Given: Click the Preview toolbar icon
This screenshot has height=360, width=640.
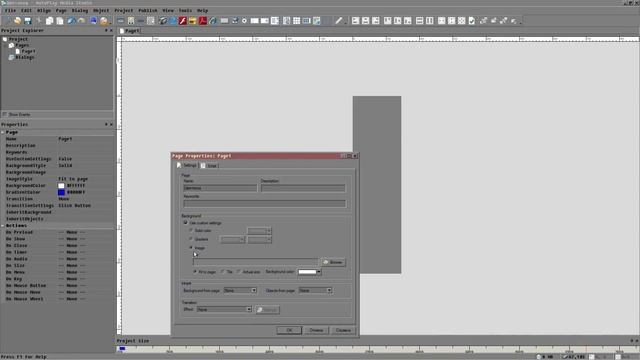Looking at the screenshot, I should pyautogui.click(x=93, y=20).
